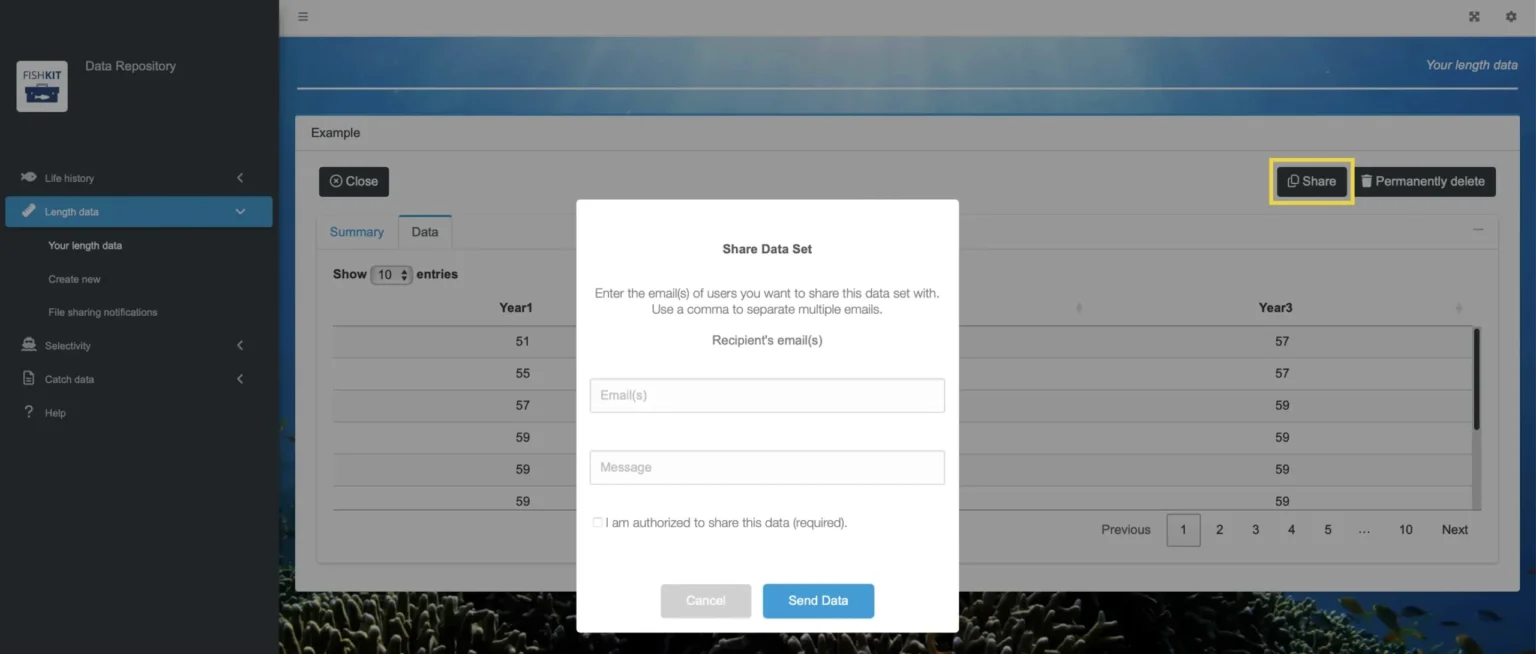This screenshot has height=654, width=1536.
Task: Click the Selectivity boat icon
Action: [28, 345]
